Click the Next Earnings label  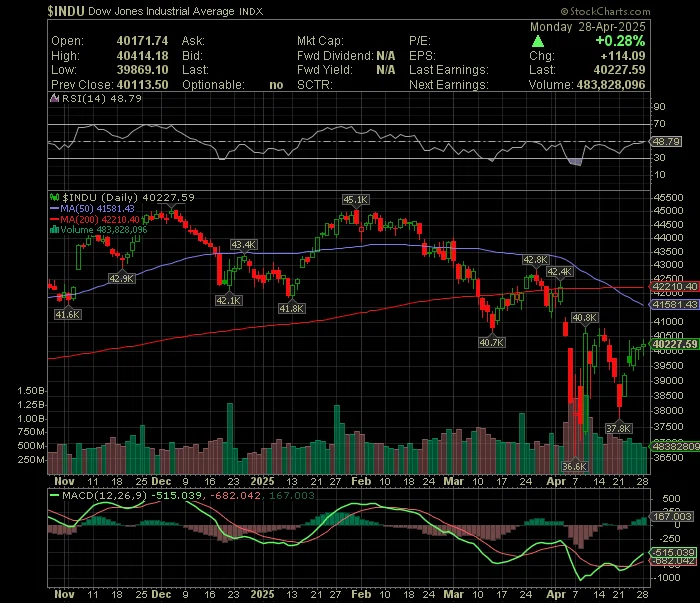[449, 85]
